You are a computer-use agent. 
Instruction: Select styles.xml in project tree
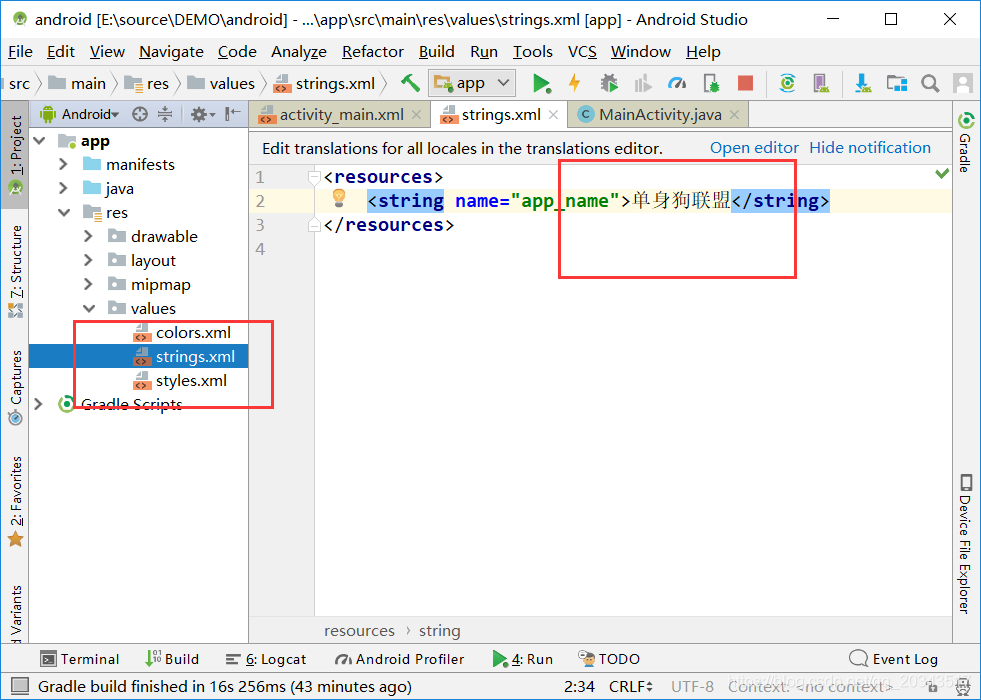(x=191, y=381)
